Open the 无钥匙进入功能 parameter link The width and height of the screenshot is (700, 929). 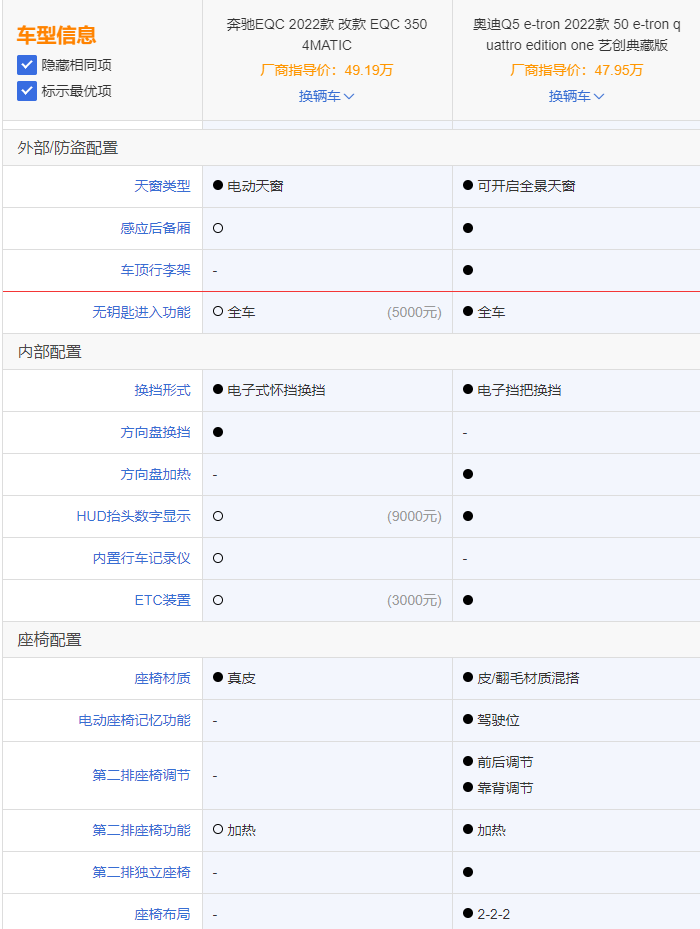(x=142, y=312)
